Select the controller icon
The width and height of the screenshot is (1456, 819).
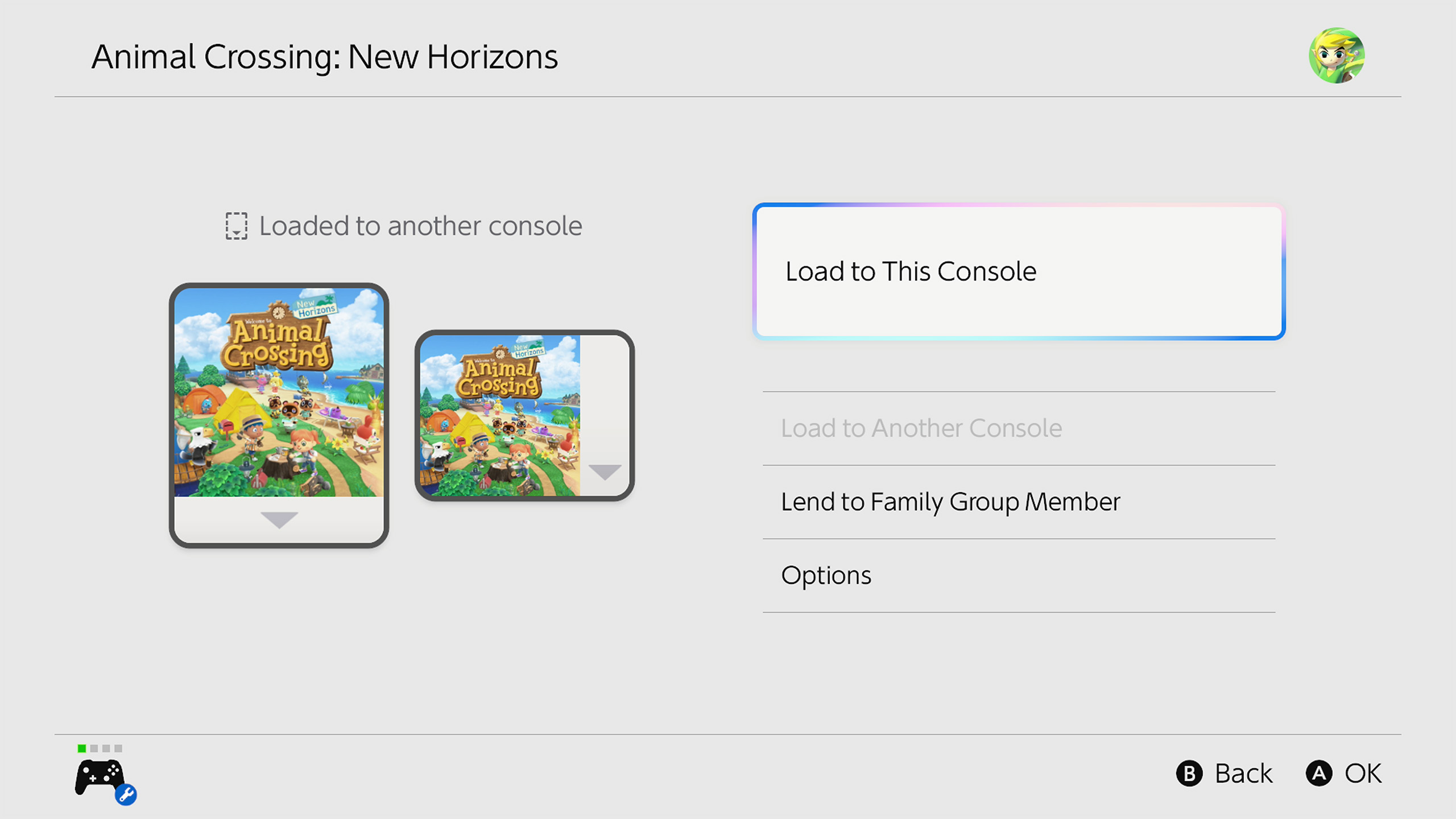tap(99, 776)
